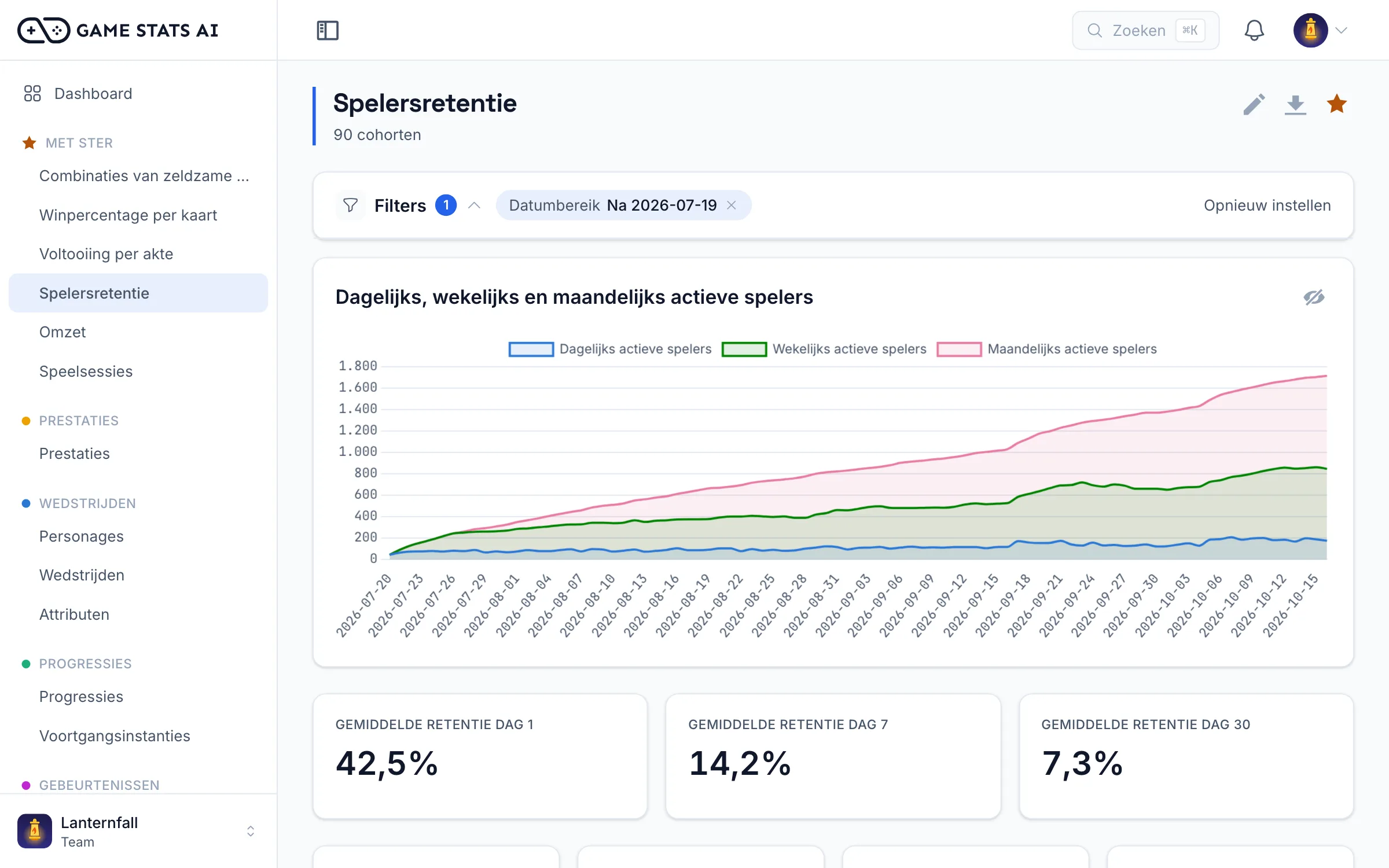Open Combinaties van zeldzame item
This screenshot has width=1389, height=868.
pos(138,176)
